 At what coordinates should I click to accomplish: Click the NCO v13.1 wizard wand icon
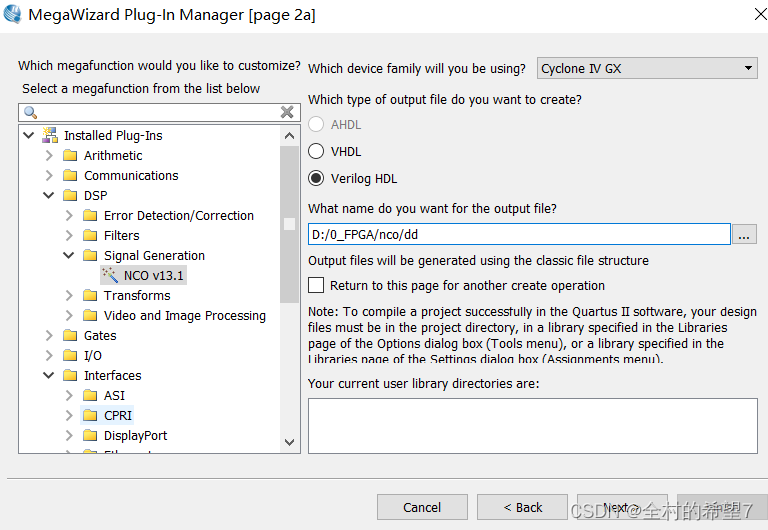click(x=110, y=275)
